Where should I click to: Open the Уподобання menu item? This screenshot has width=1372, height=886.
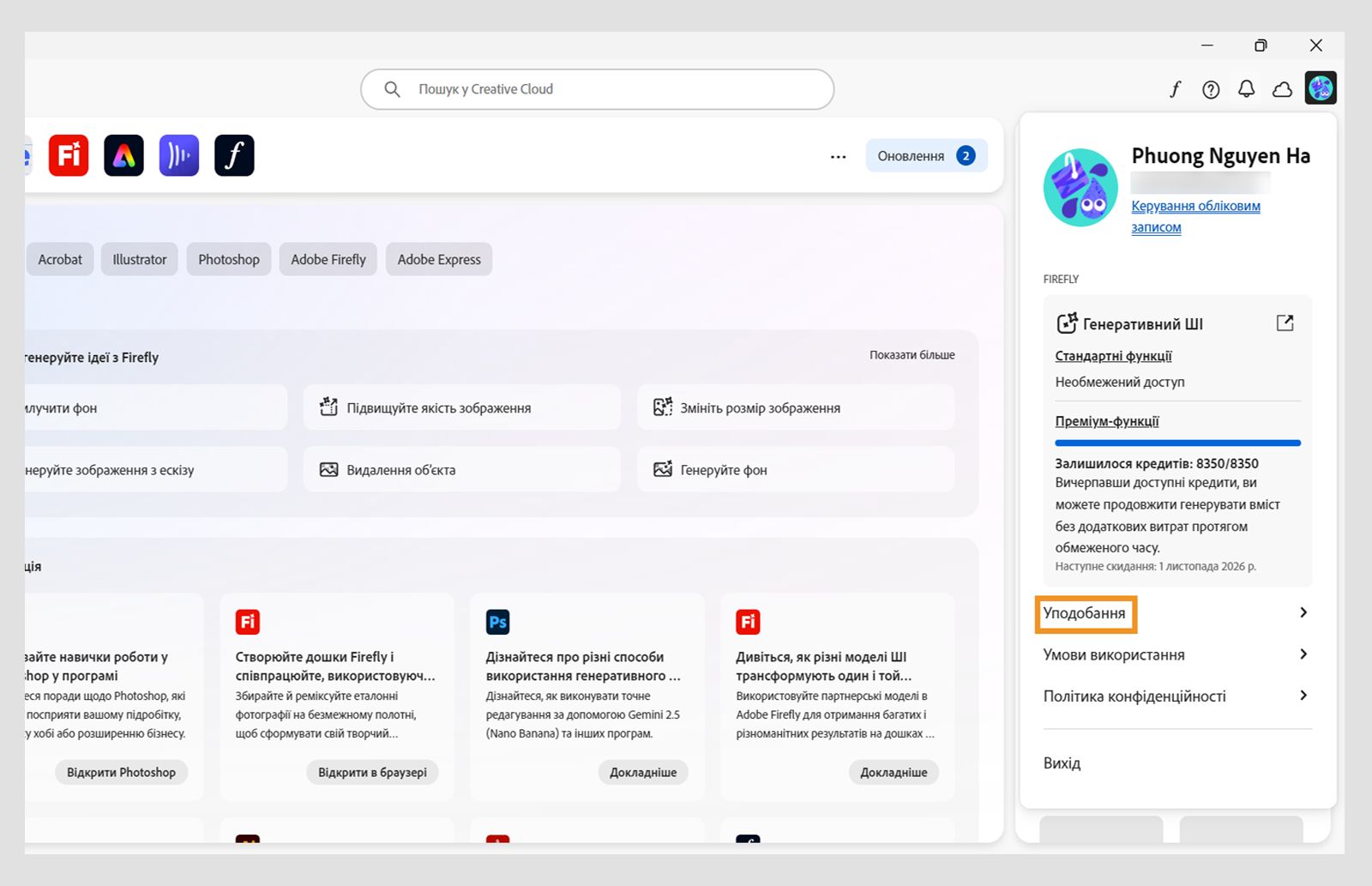pyautogui.click(x=1177, y=613)
